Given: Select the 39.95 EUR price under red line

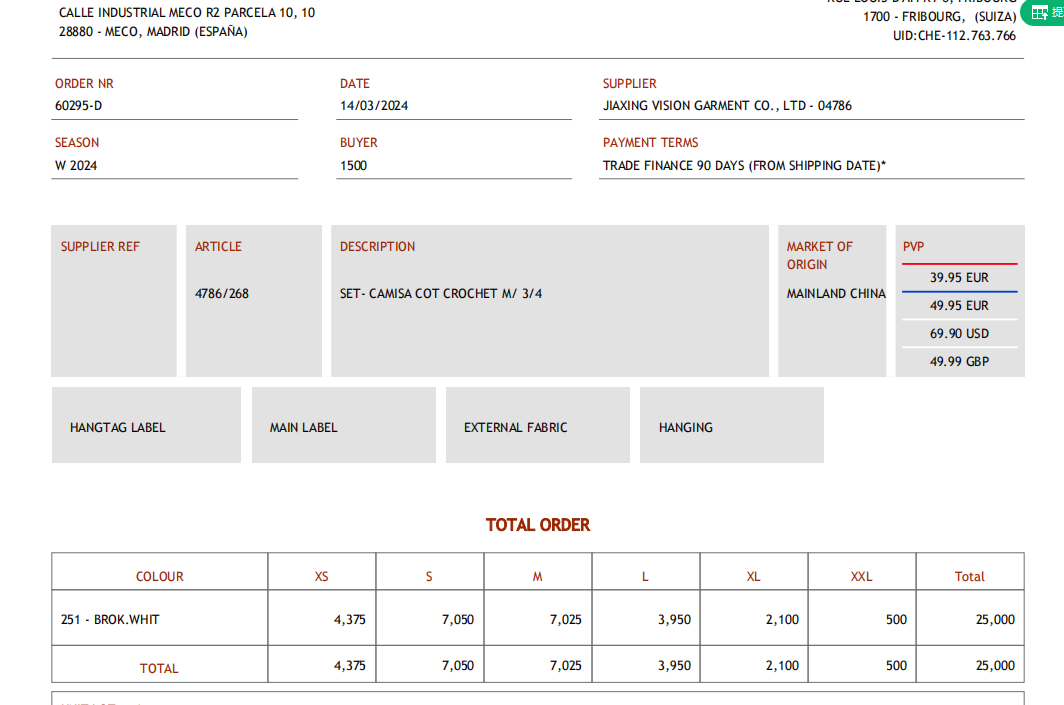Looking at the screenshot, I should pyautogui.click(x=959, y=278).
